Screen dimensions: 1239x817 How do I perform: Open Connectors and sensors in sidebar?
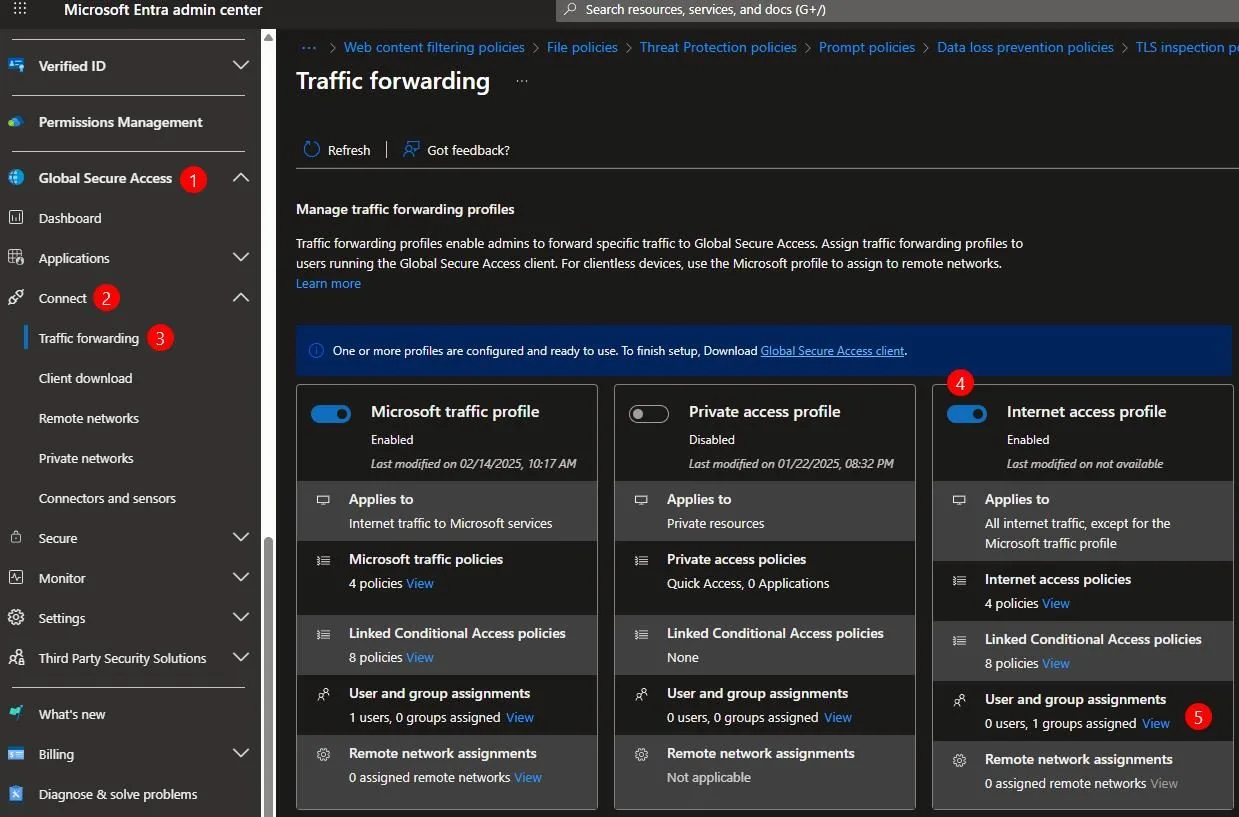[x=107, y=498]
